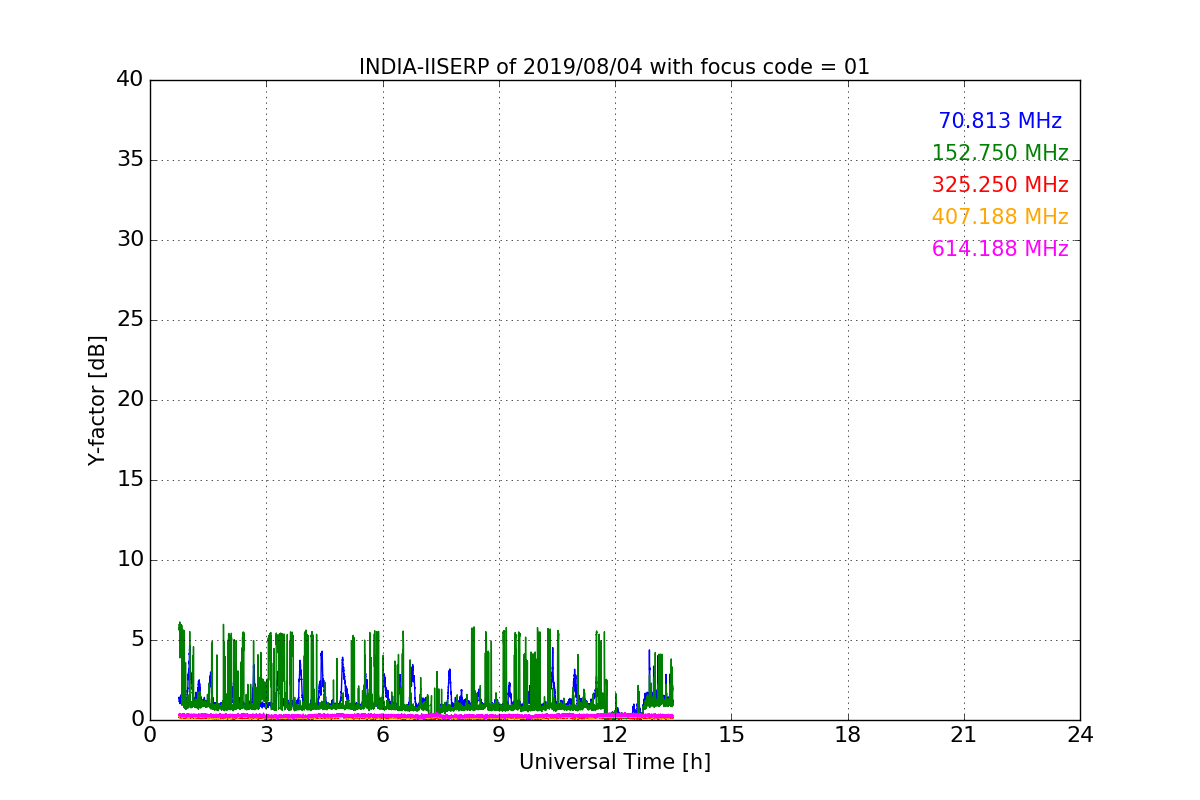Click the y-axis tick label 20
The width and height of the screenshot is (1200, 800).
(x=130, y=400)
